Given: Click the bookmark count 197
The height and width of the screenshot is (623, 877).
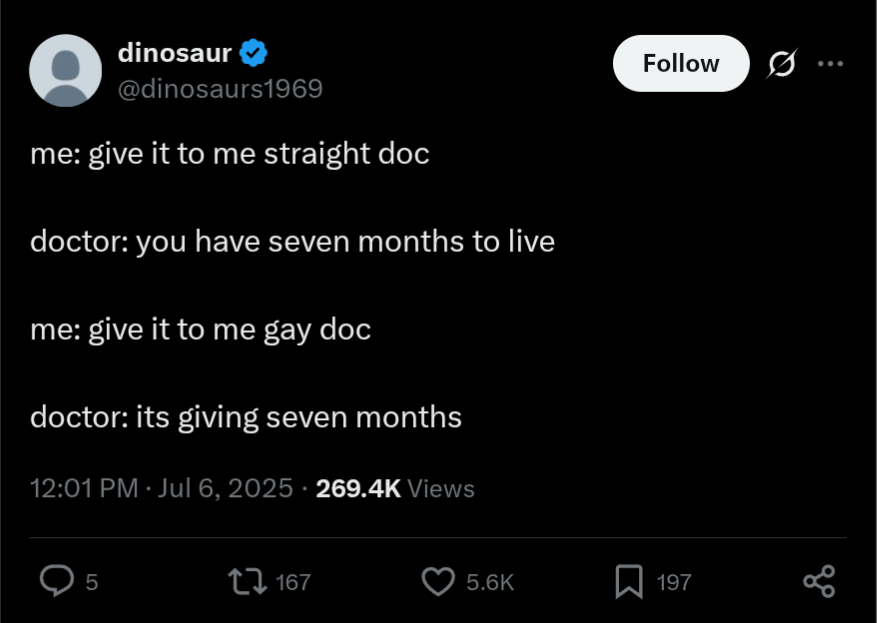Looking at the screenshot, I should tap(674, 582).
